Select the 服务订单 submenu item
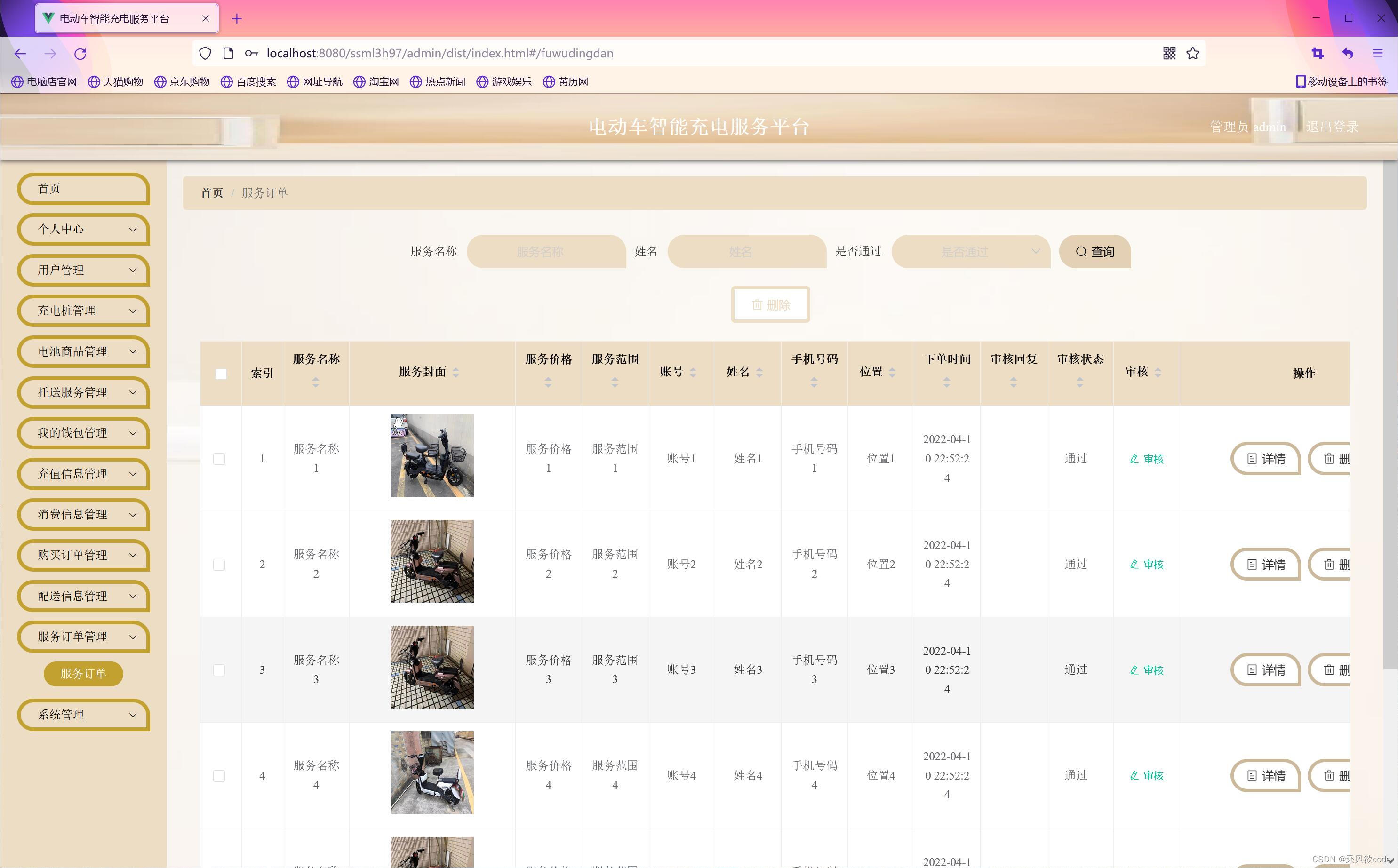Screen dimensions: 1398x868 click(83, 673)
